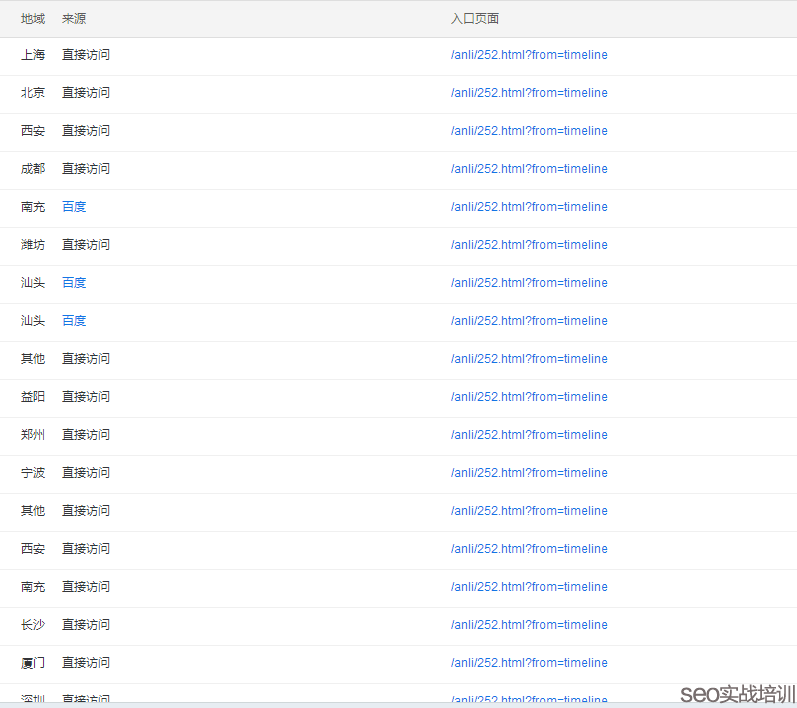Select the 厦门 region cell
Screen dimensions: 797x708
[33, 663]
